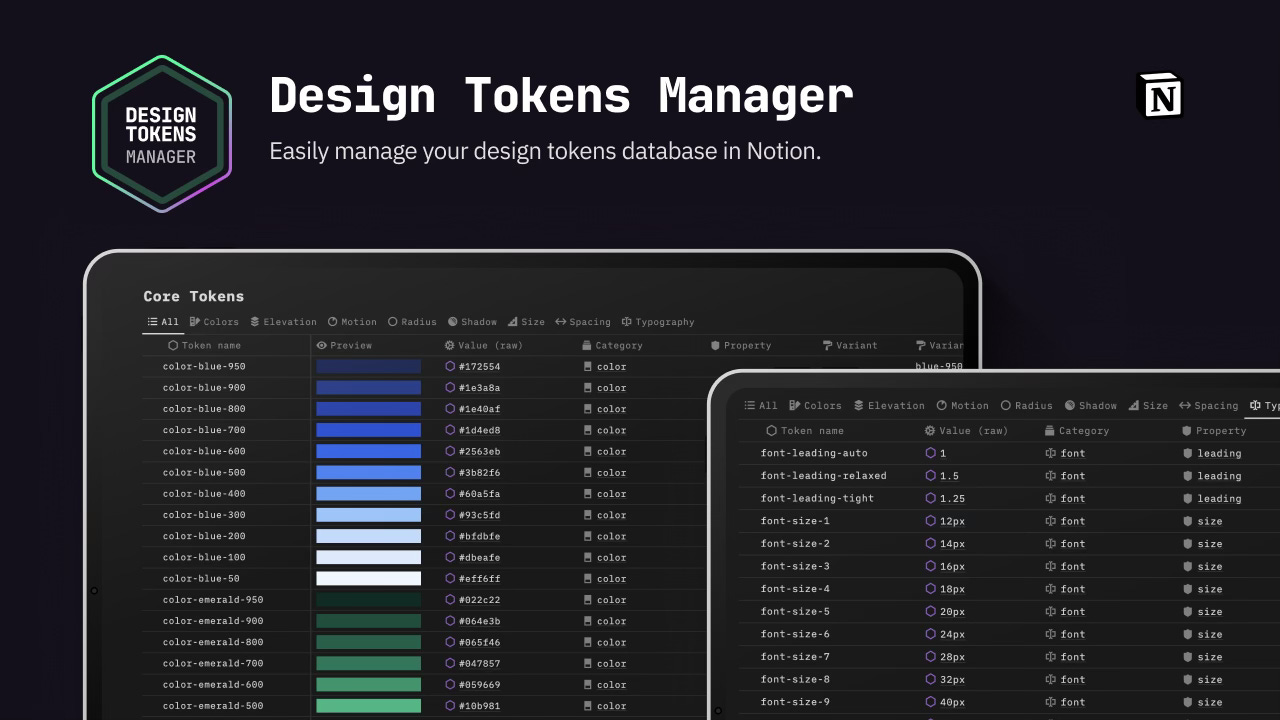This screenshot has width=1280, height=720.
Task: Select the Spacing tab in Core Tokens
Action: click(583, 322)
